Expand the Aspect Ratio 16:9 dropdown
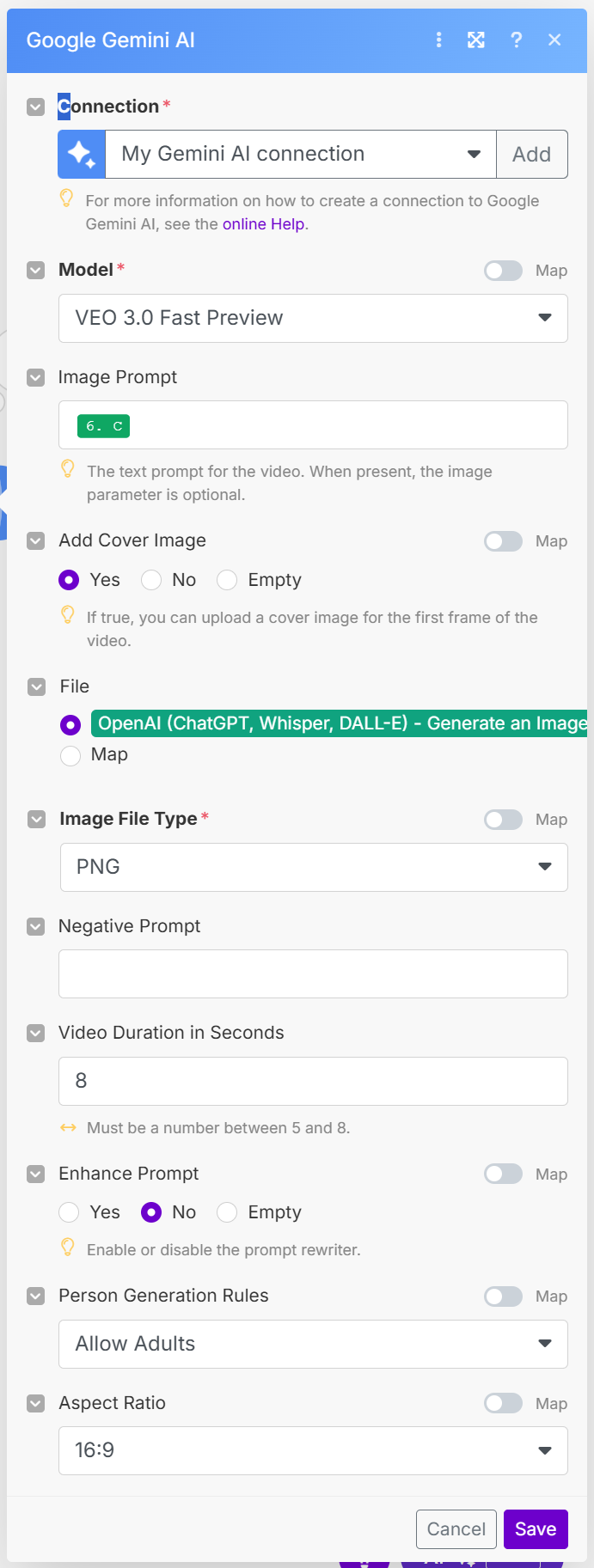Viewport: 594px width, 1568px height. (313, 1450)
